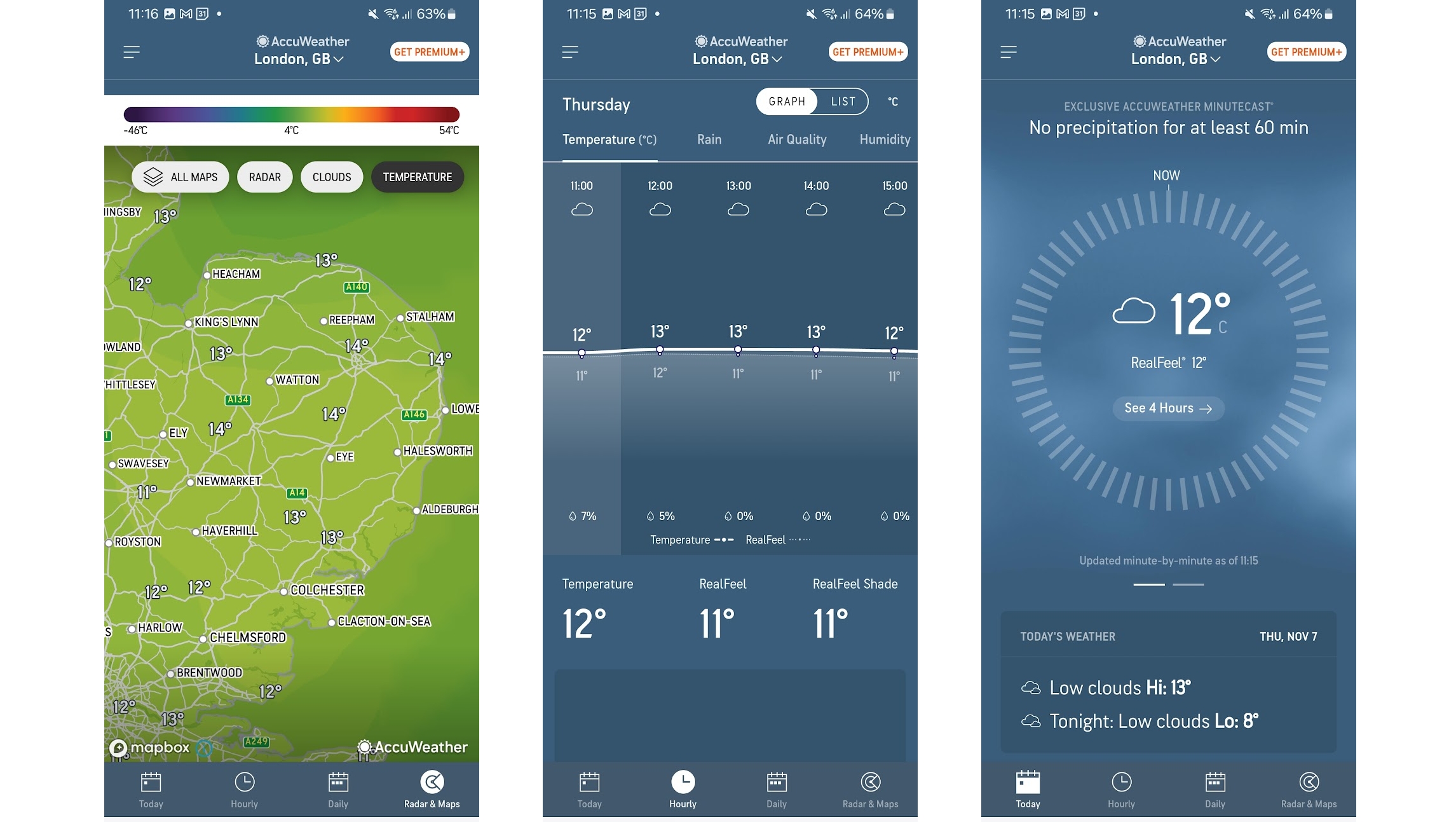Image resolution: width=1456 pixels, height=822 pixels.
Task: Toggle celsius temperature unit display
Action: (892, 101)
